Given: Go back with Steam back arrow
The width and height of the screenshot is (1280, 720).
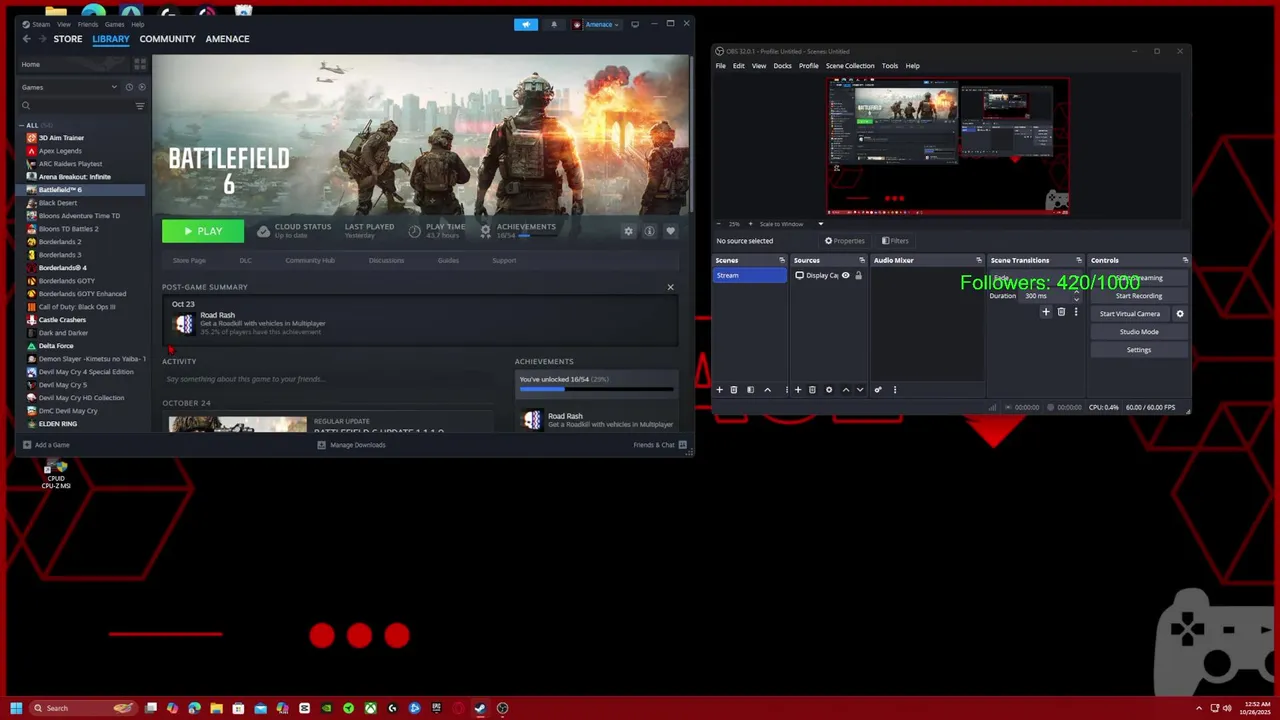Looking at the screenshot, I should [27, 39].
